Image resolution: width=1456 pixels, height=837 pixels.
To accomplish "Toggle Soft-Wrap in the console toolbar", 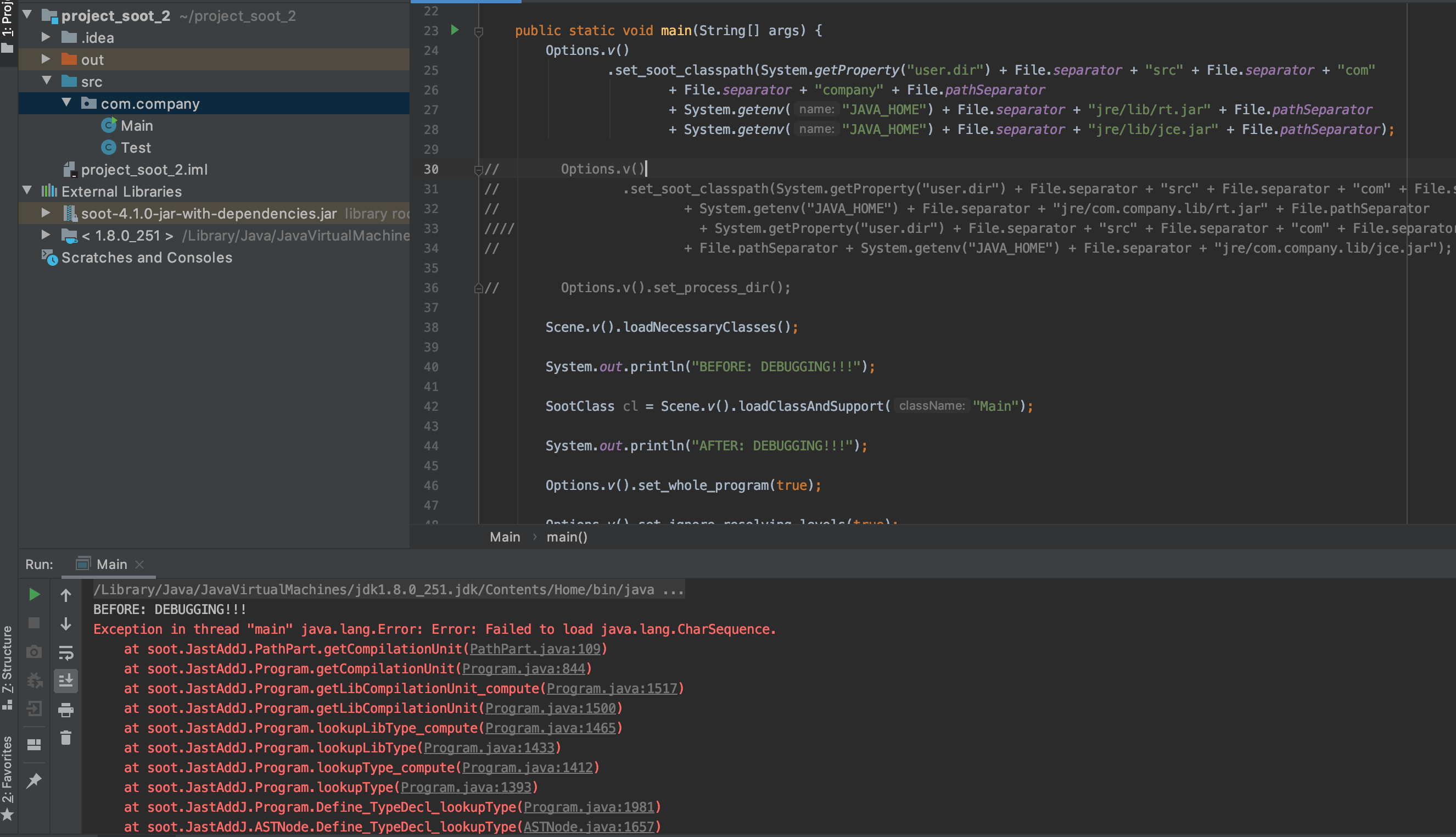I will (66, 652).
